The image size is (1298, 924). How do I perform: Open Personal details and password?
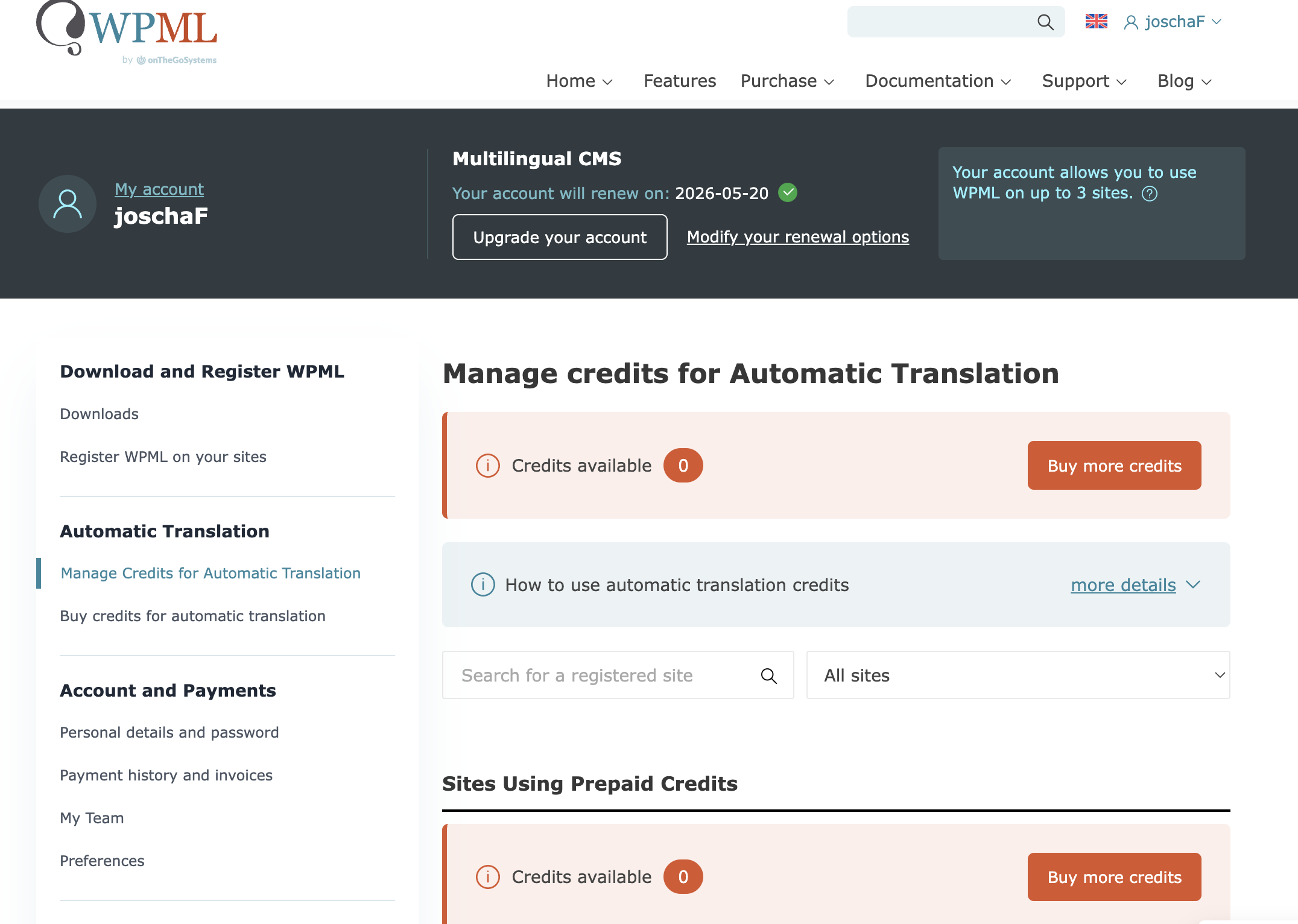click(169, 732)
